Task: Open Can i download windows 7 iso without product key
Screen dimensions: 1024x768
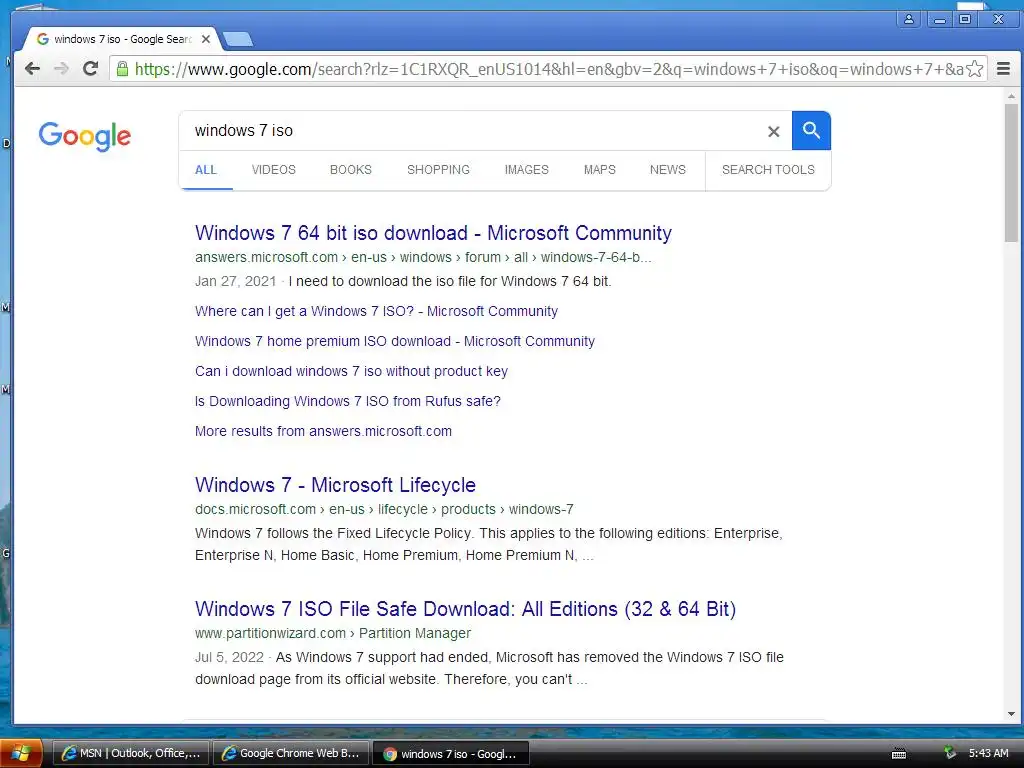Action: tap(351, 372)
